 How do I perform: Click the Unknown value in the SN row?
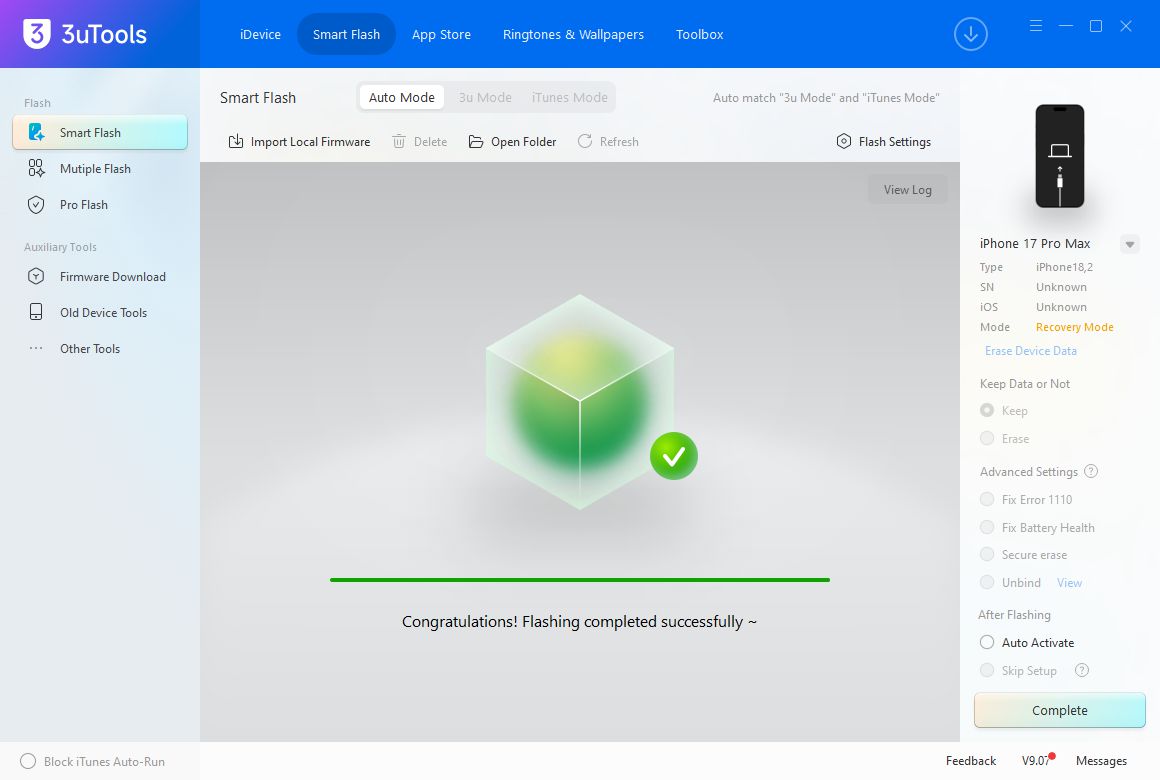tap(1061, 287)
